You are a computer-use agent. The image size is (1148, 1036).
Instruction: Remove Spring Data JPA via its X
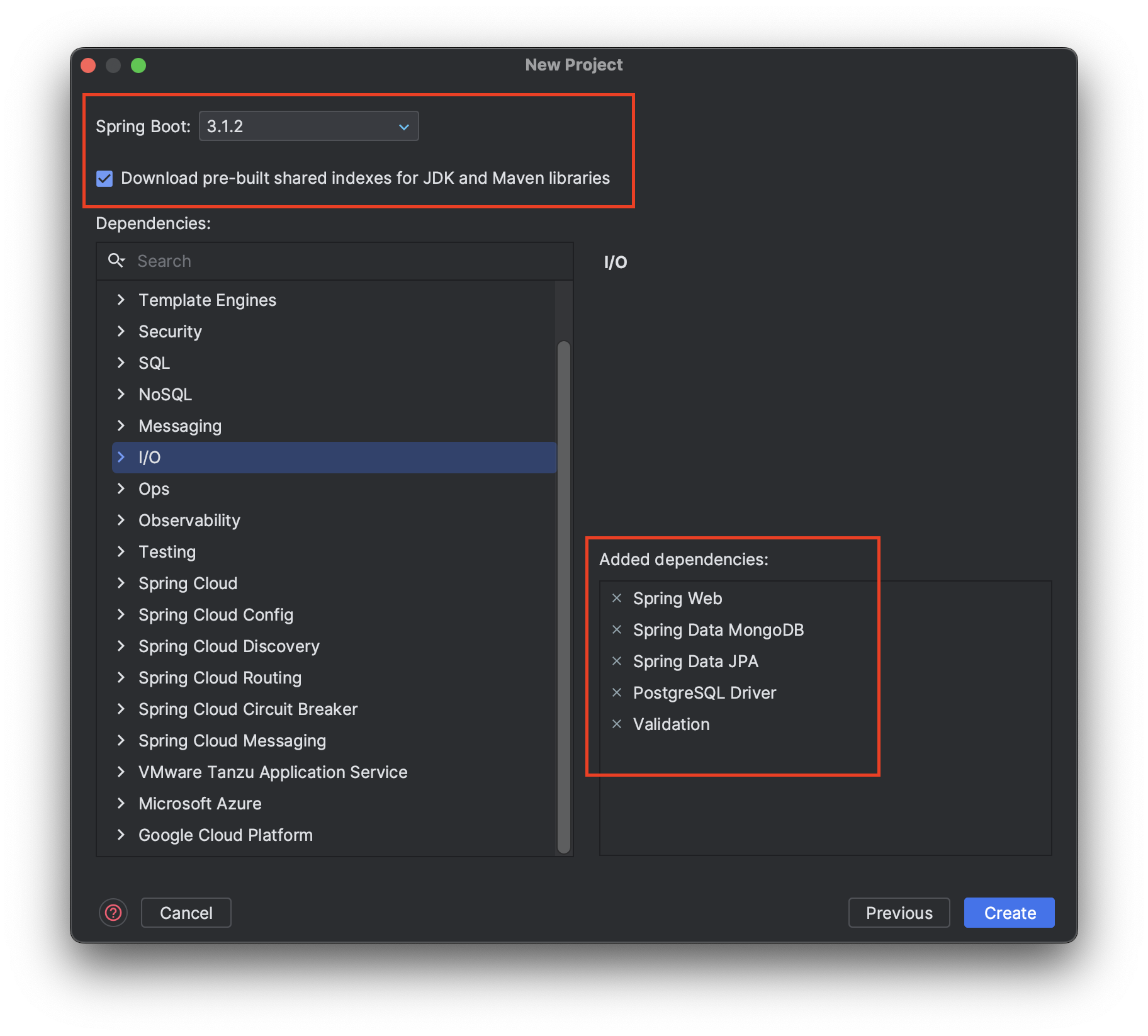tap(617, 661)
